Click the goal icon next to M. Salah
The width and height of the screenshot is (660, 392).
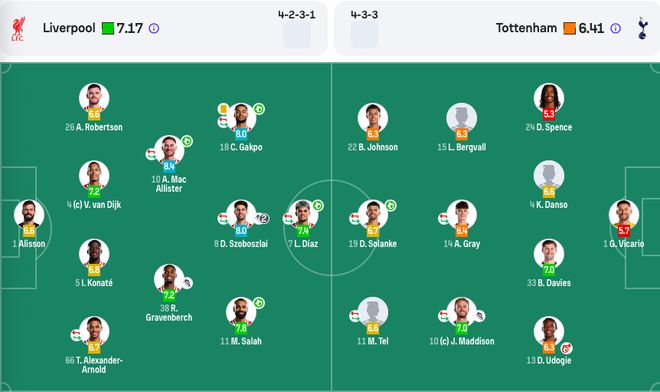pyautogui.click(x=259, y=303)
